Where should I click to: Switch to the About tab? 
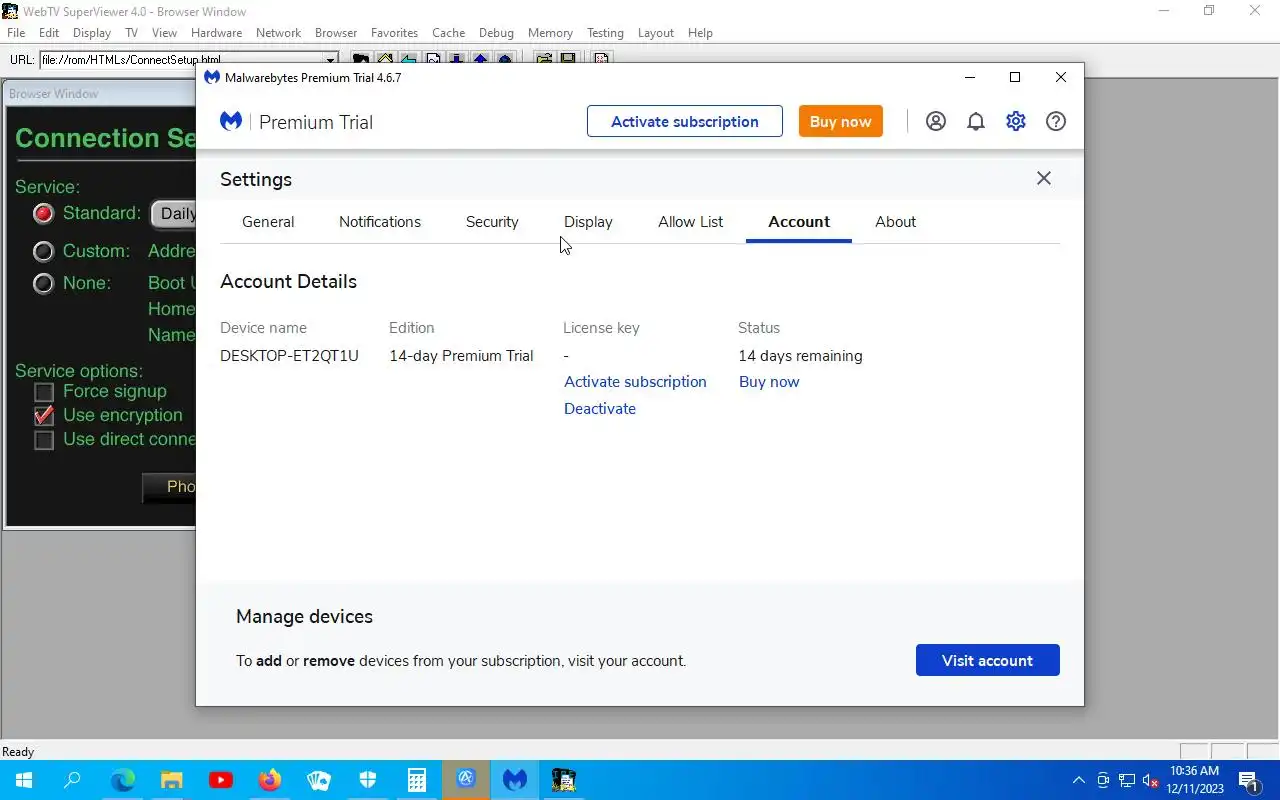(x=895, y=222)
